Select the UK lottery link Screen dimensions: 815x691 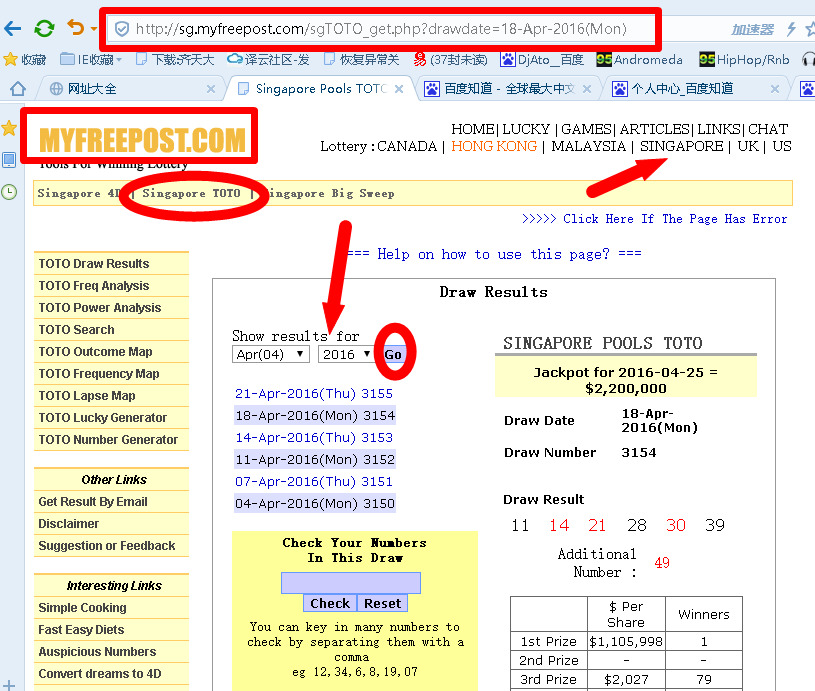pos(748,146)
